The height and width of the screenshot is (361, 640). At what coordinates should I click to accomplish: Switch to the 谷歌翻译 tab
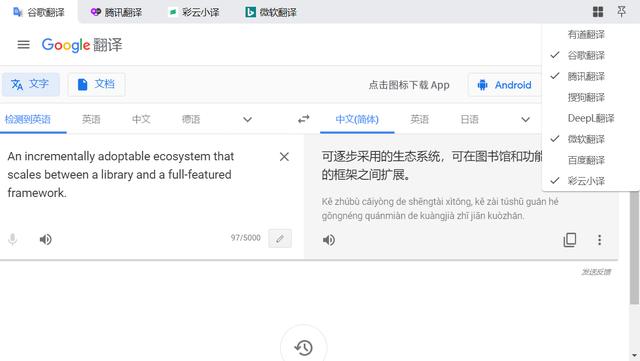(x=39, y=12)
